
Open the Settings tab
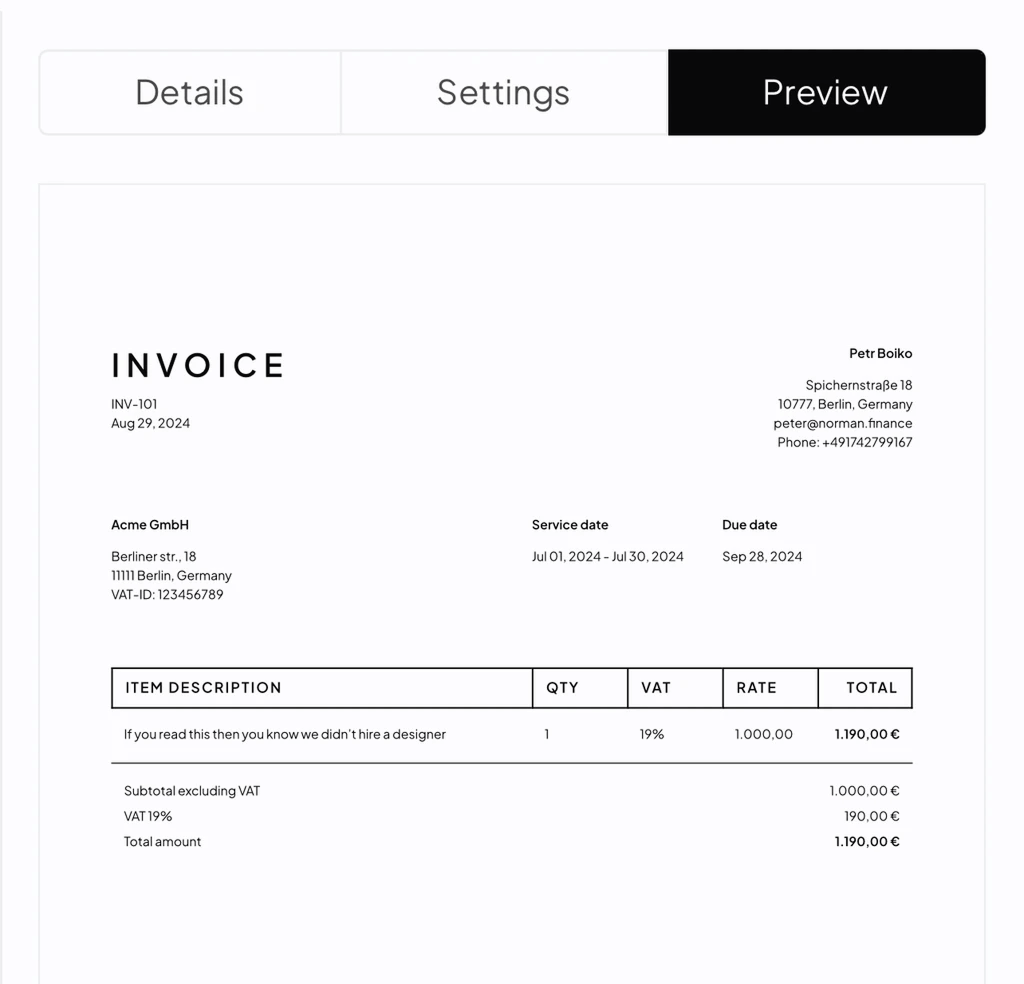click(x=503, y=93)
